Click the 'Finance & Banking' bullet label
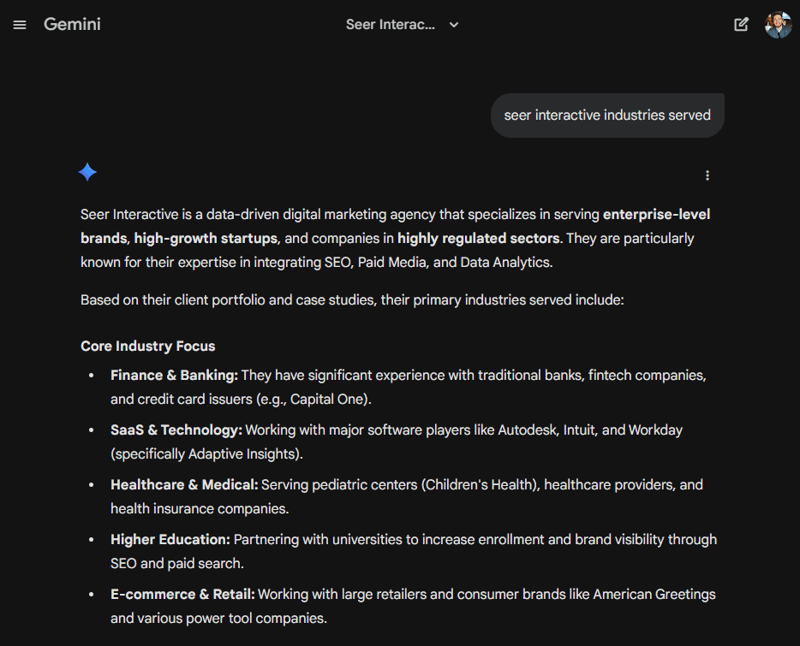 point(174,375)
